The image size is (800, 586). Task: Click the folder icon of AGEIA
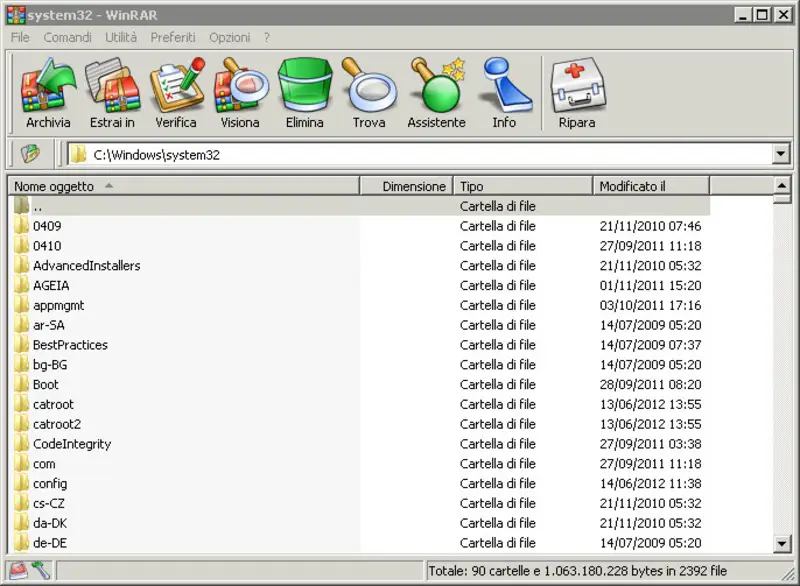pos(21,285)
